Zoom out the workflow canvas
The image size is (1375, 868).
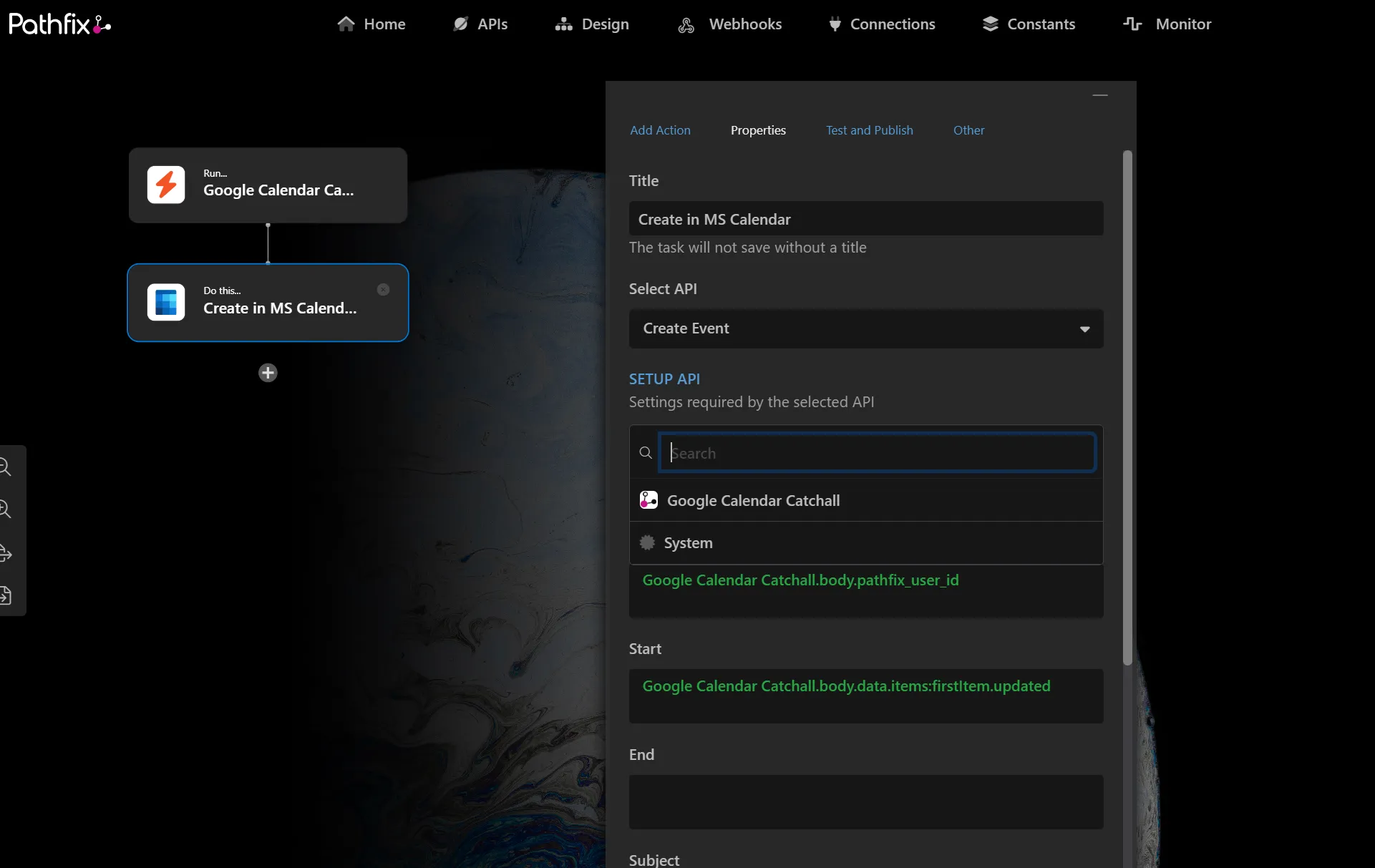[5, 467]
